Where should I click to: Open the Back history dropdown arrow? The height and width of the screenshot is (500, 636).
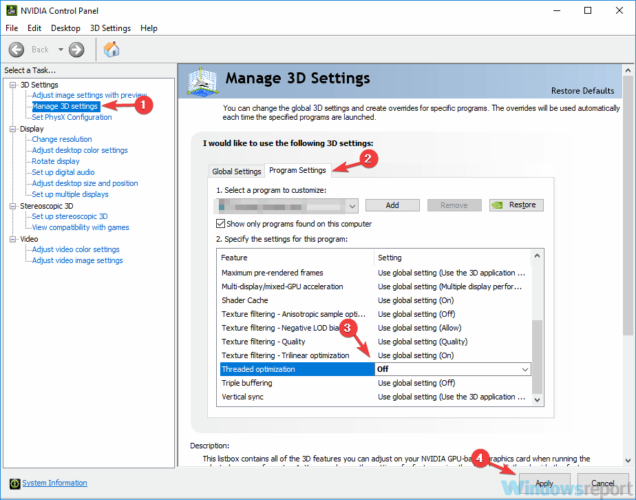pos(60,50)
